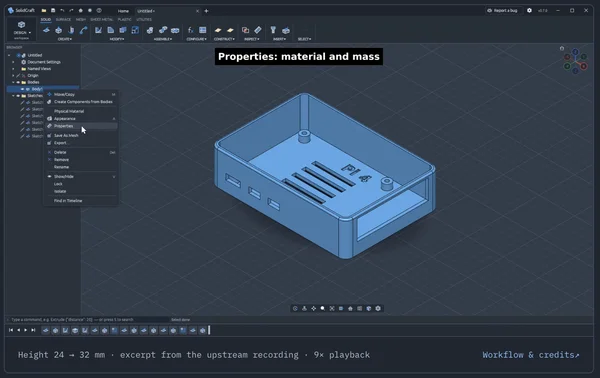Click the Undo arrow icon
600x378 pixels.
(62, 11)
